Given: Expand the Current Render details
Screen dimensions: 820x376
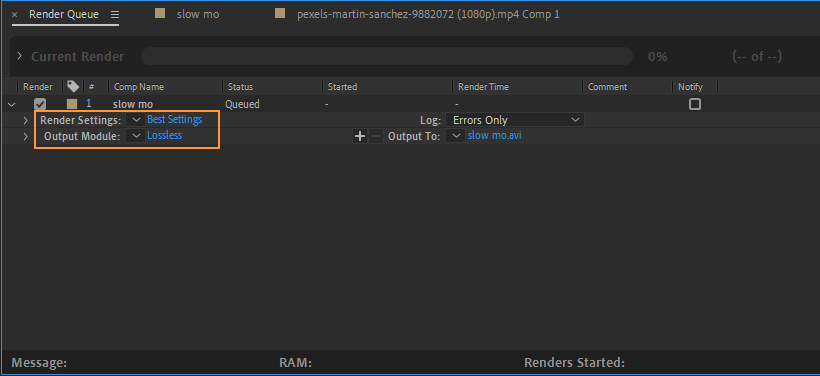Looking at the screenshot, I should [19, 56].
